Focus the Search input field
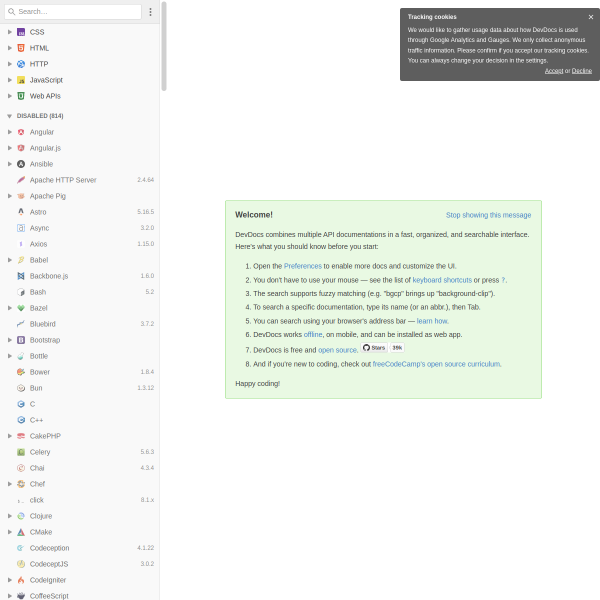 73,12
